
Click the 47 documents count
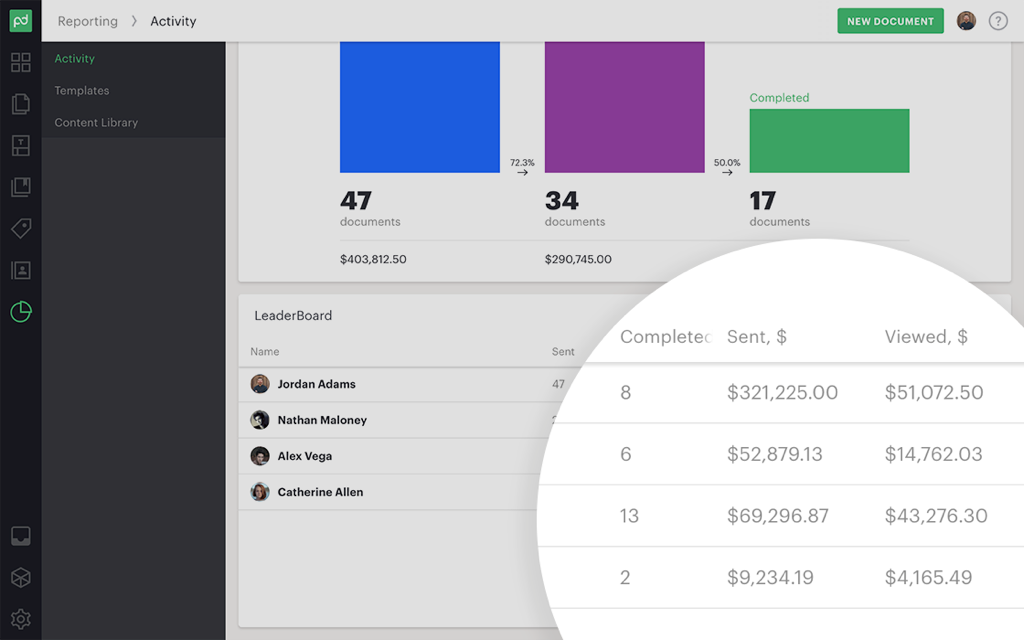pos(356,200)
